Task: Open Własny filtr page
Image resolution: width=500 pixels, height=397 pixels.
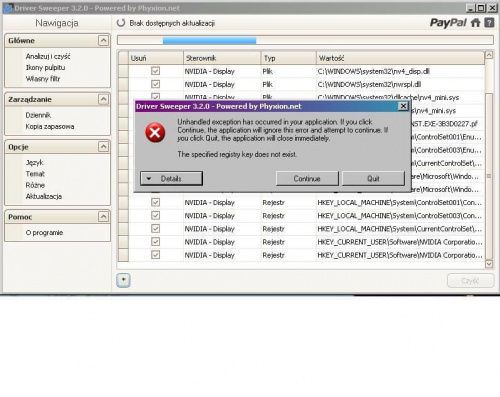Action: tap(43, 79)
